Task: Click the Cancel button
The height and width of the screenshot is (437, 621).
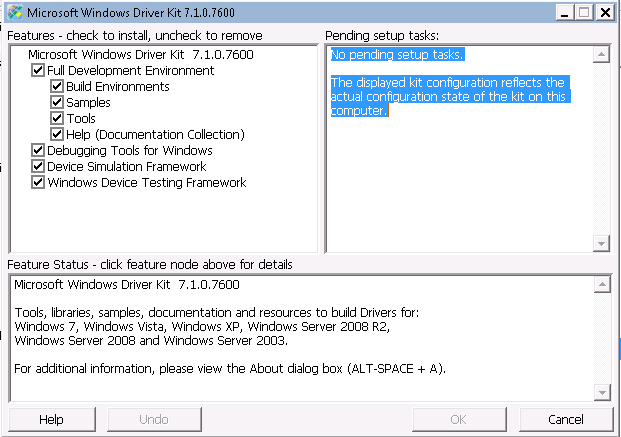Action: pyautogui.click(x=565, y=419)
